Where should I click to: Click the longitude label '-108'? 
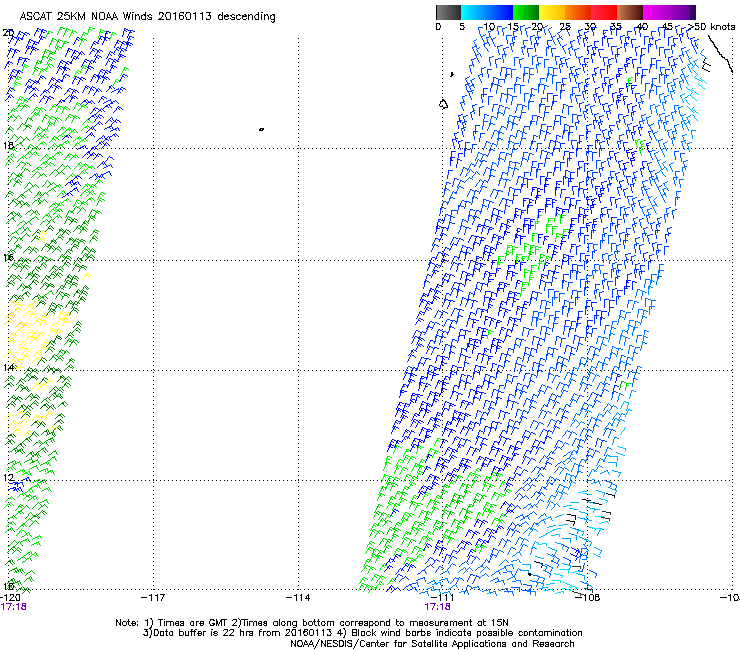pos(588,598)
